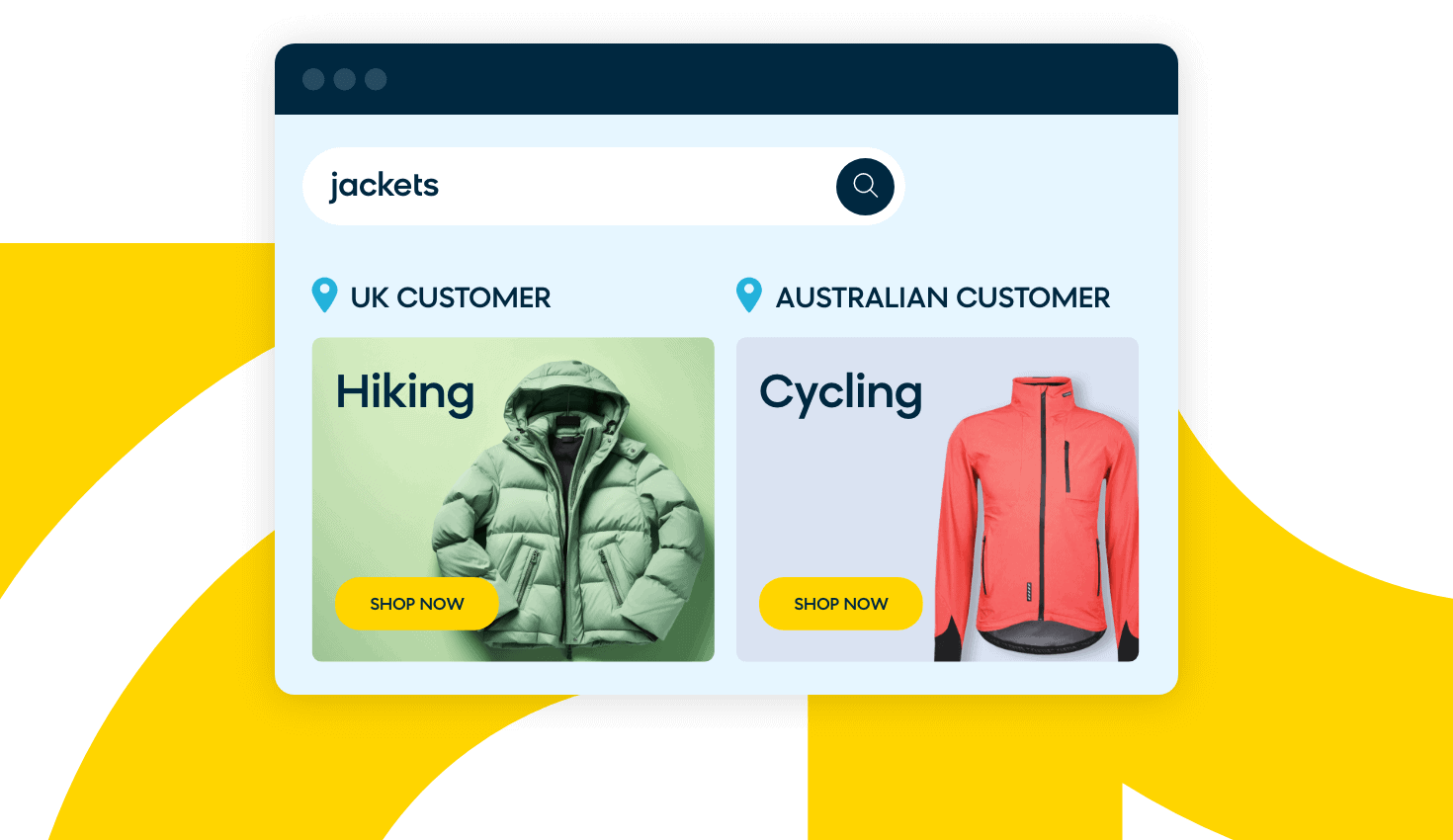Screen dimensions: 1453x840
Task: Shop now for Hiking jackets
Action: click(x=417, y=604)
